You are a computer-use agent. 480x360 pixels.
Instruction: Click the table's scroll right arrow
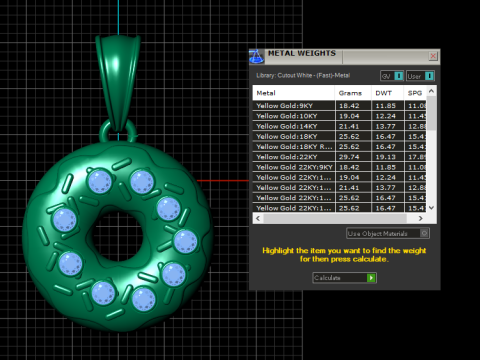[x=421, y=218]
